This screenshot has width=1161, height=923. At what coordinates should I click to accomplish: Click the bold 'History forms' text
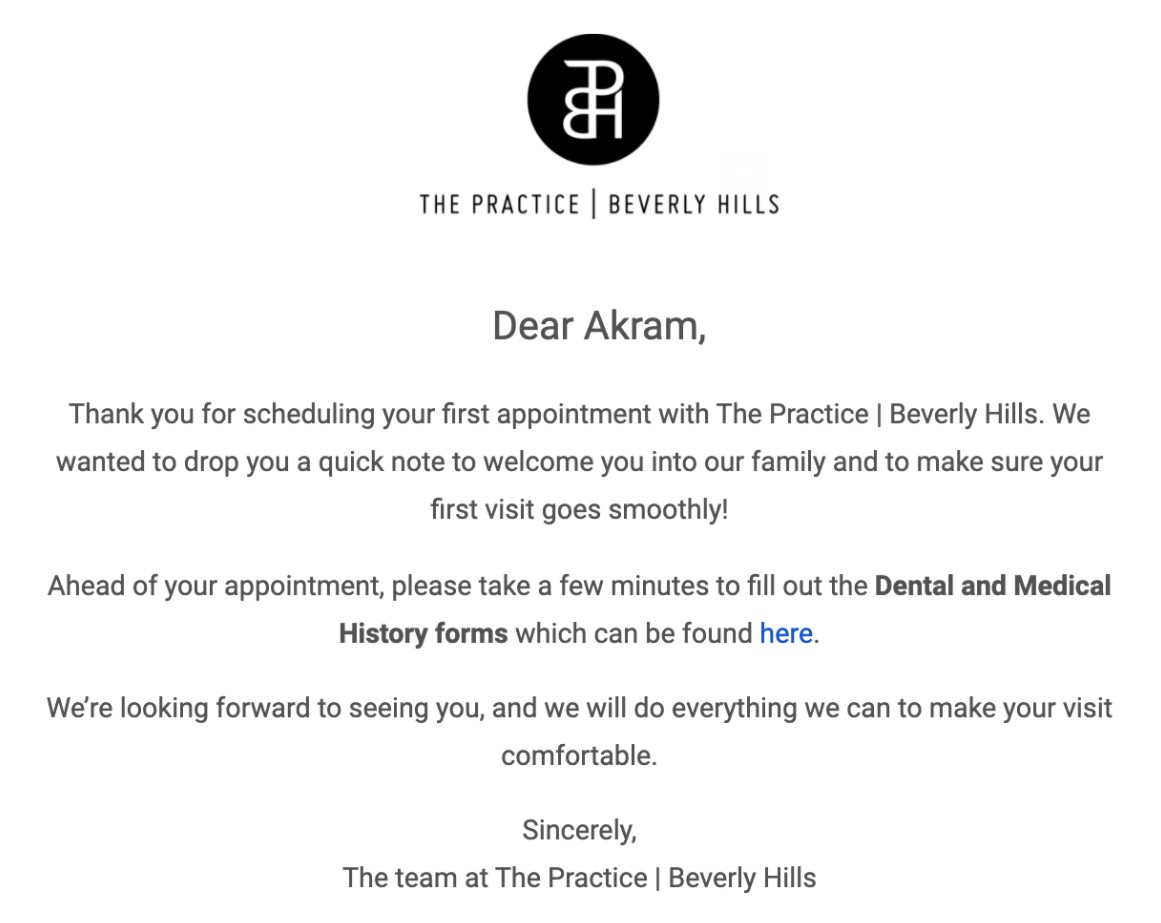(423, 633)
